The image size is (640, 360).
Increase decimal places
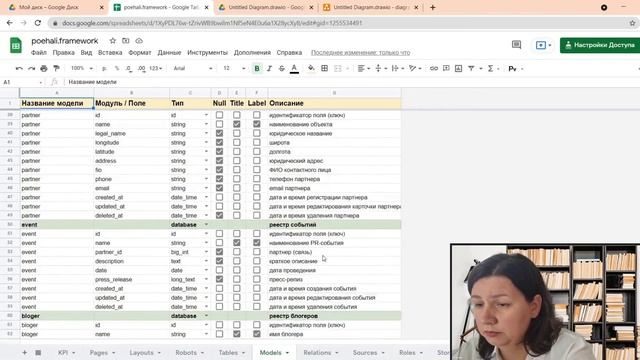tap(141, 69)
